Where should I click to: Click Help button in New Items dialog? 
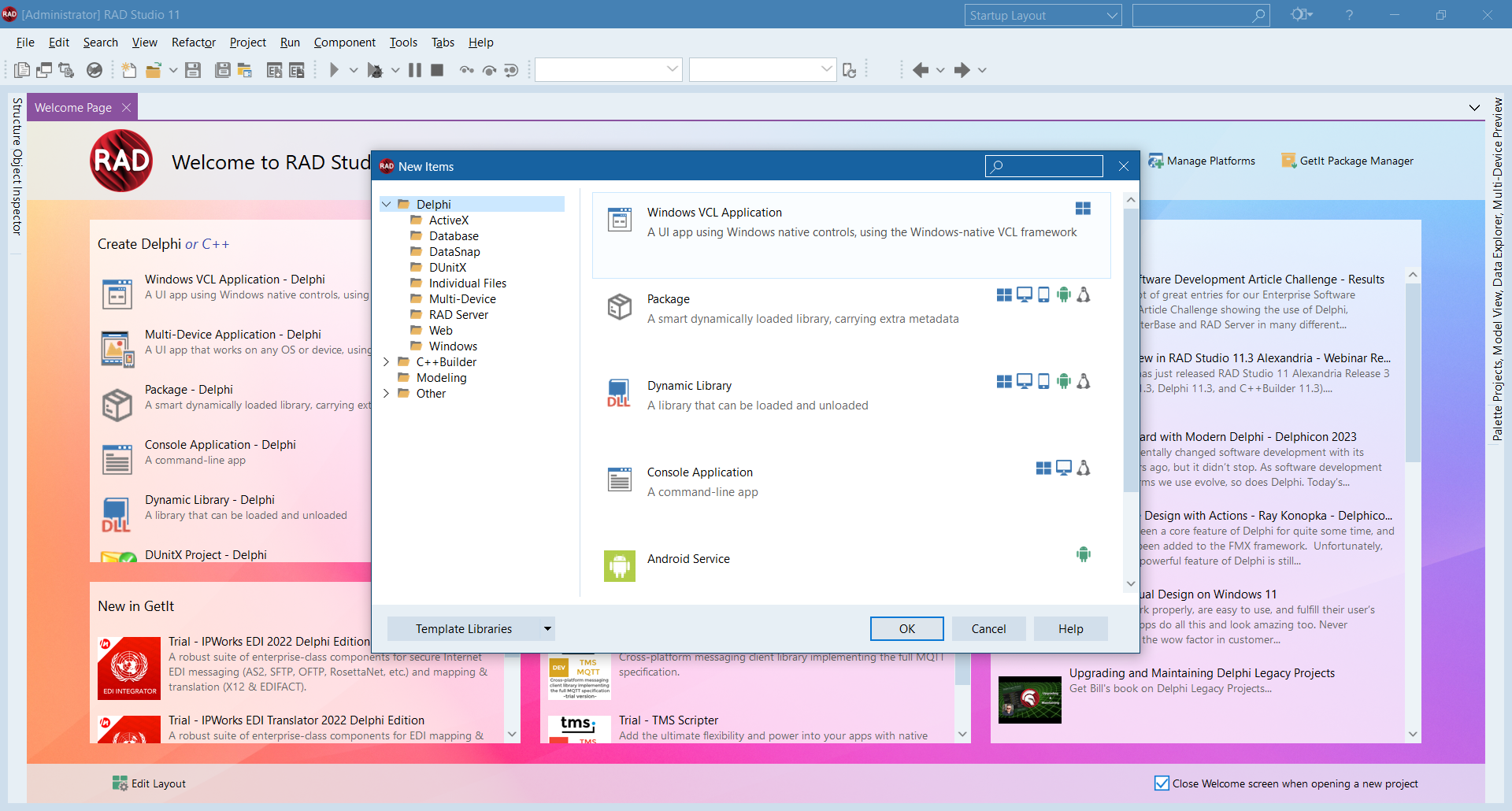point(1071,628)
